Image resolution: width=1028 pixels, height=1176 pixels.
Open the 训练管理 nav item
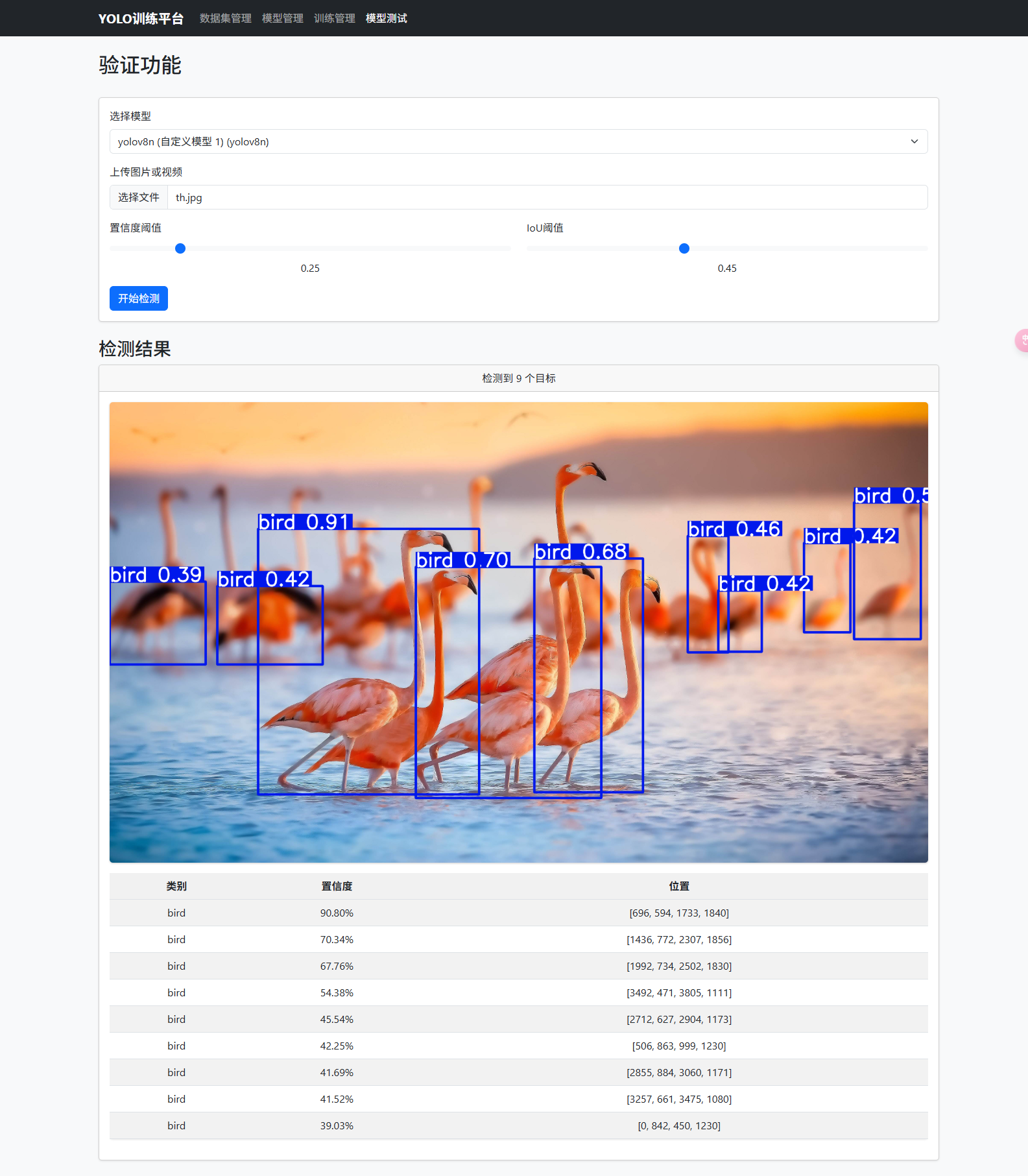(x=334, y=18)
